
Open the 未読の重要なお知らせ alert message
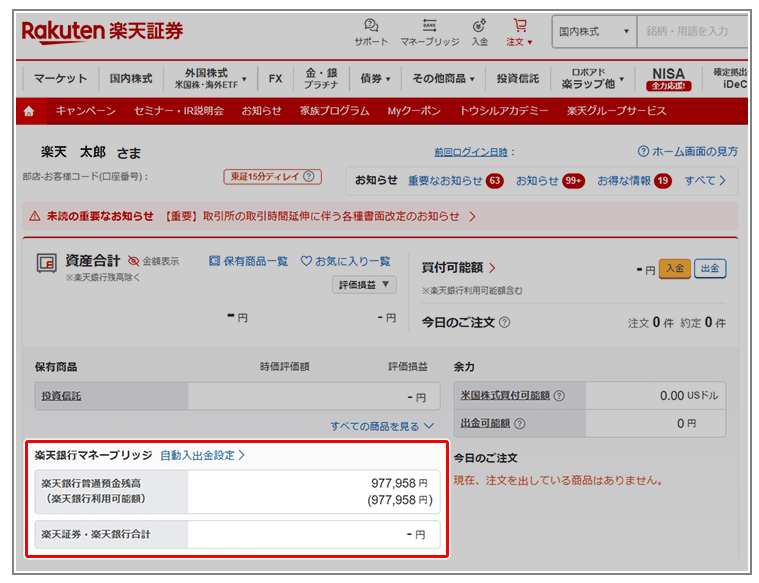click(261, 216)
